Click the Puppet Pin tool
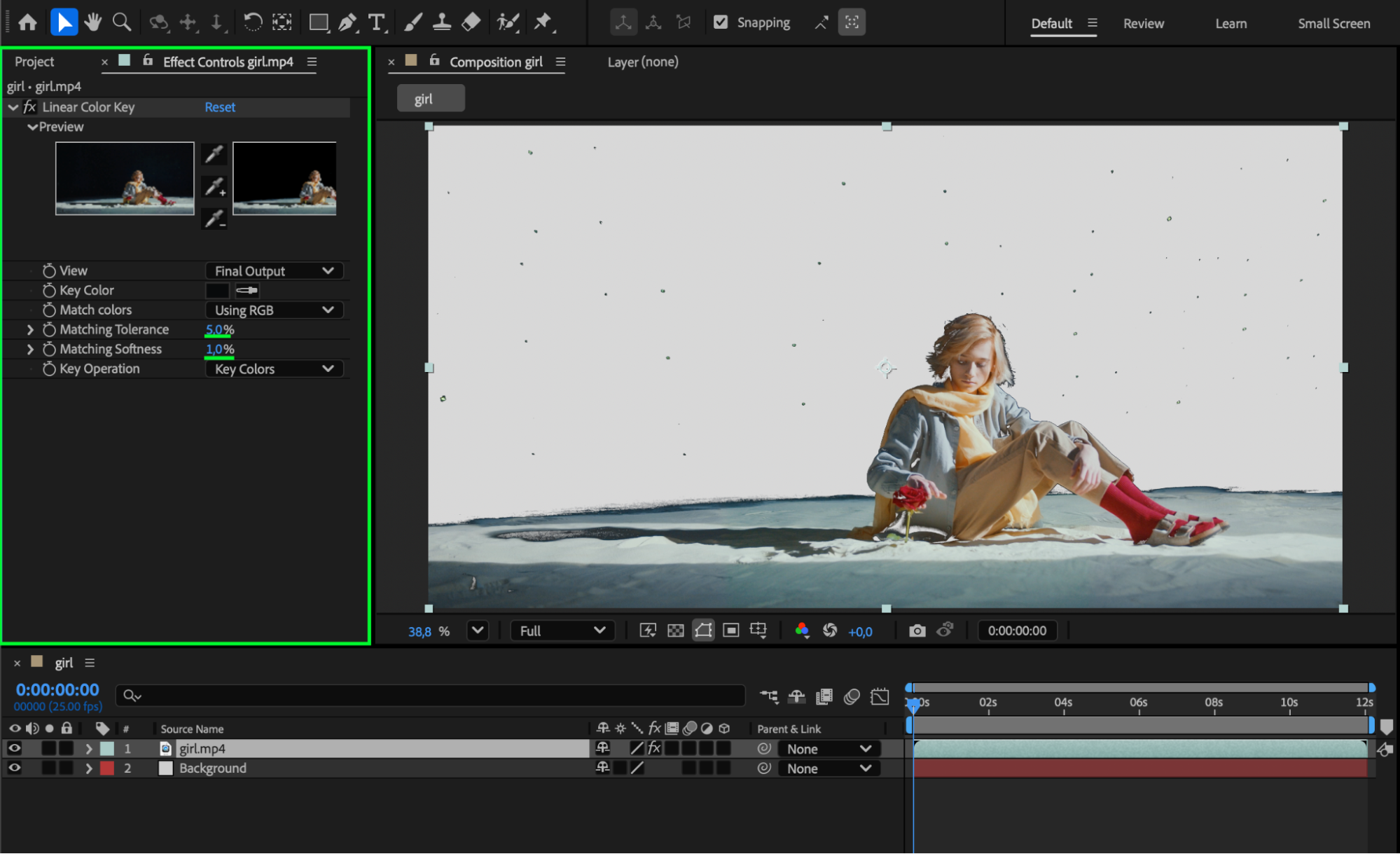The image size is (1400, 854). point(543,22)
